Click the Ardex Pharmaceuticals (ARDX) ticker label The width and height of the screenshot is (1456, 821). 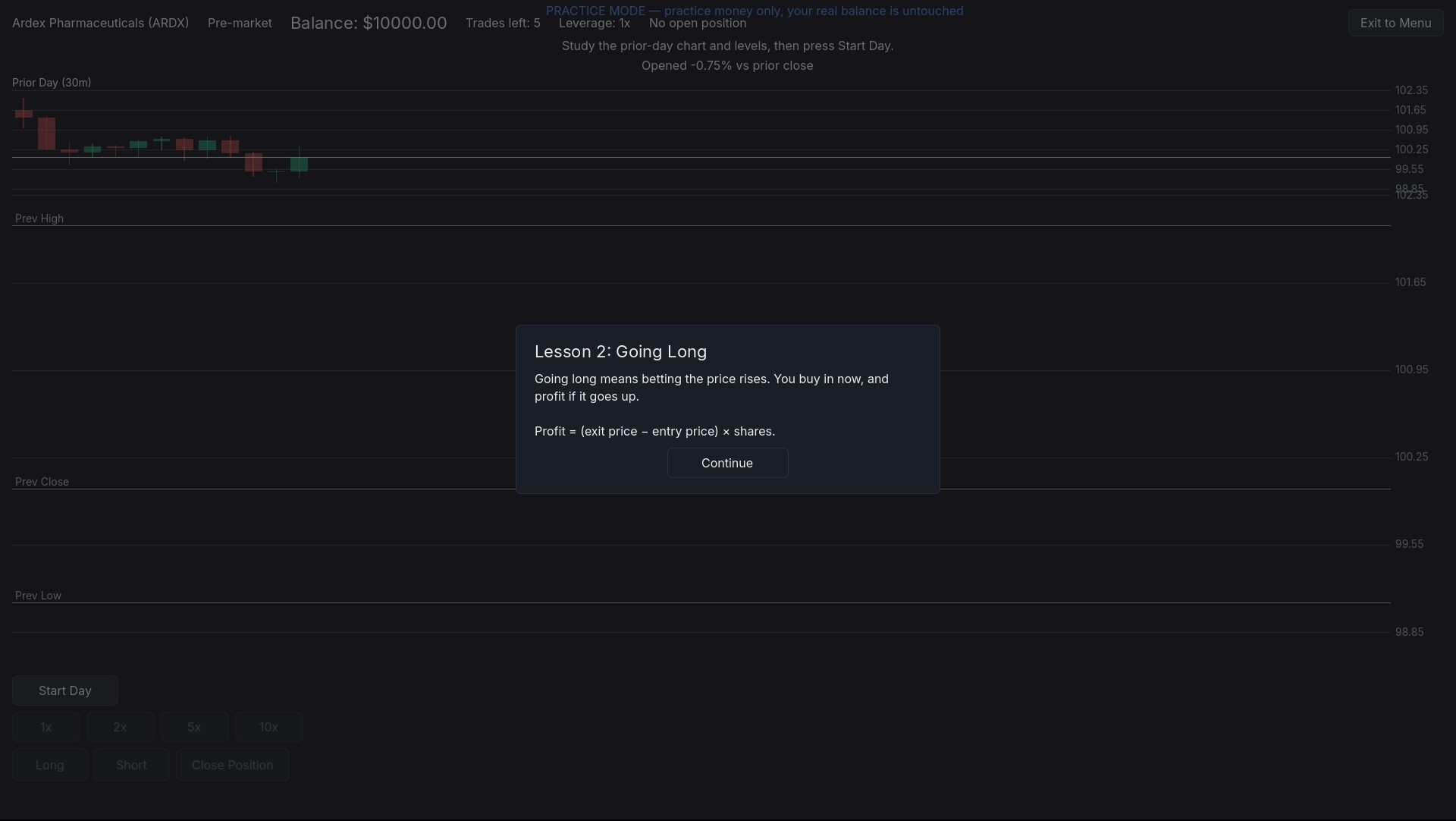click(100, 23)
